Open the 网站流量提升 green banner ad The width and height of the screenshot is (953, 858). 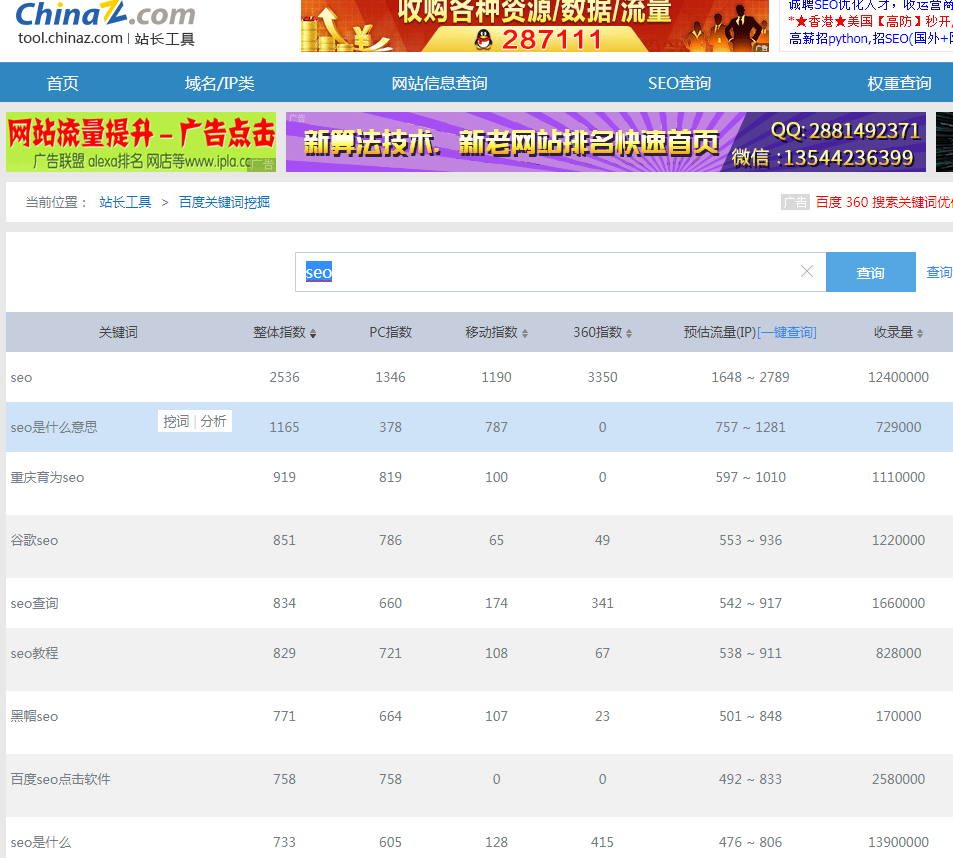pyautogui.click(x=141, y=142)
